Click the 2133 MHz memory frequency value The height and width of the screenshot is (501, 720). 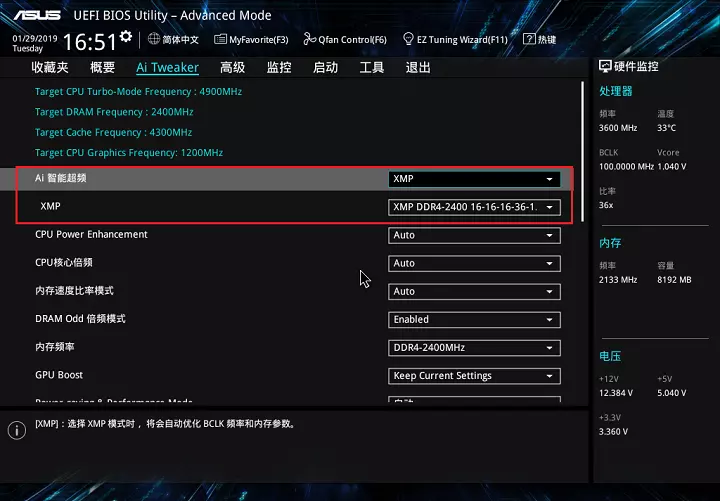coord(618,280)
